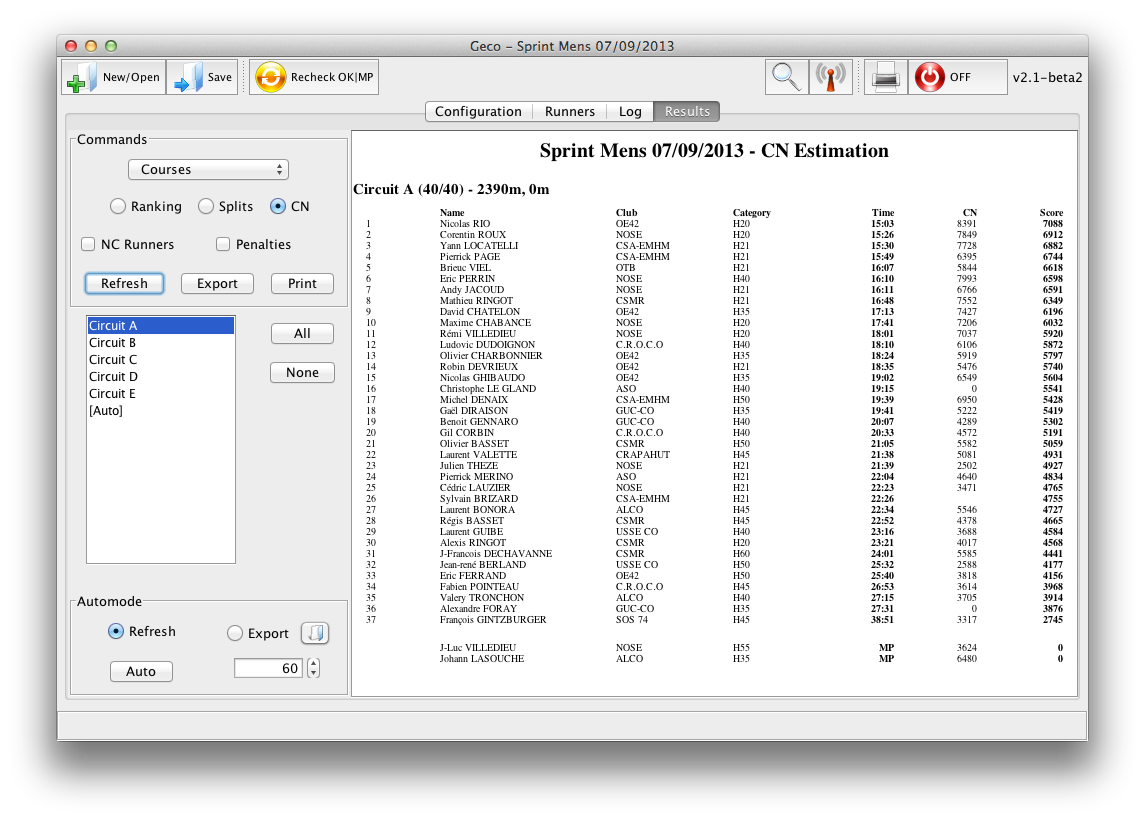Click the New/Open stage icon
Image resolution: width=1145 pixels, height=820 pixels.
(82, 77)
